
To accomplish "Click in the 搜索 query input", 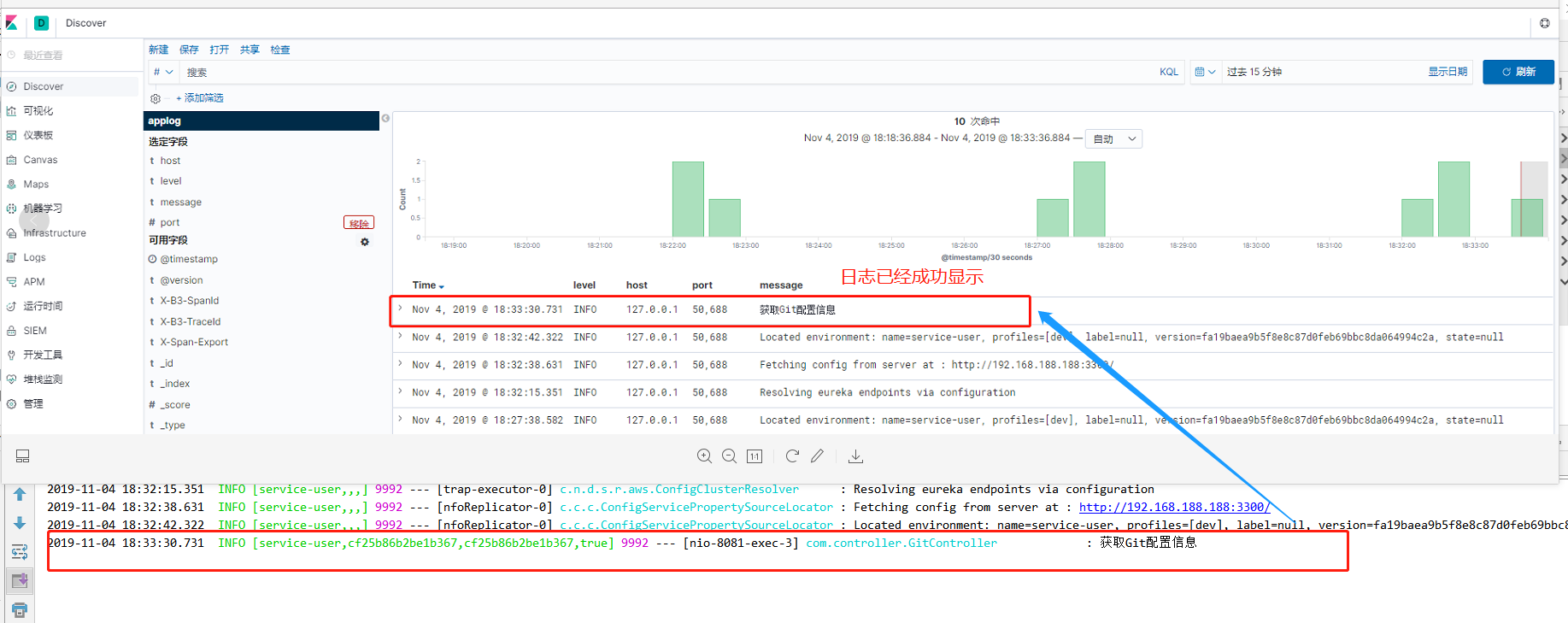I will (667, 72).
